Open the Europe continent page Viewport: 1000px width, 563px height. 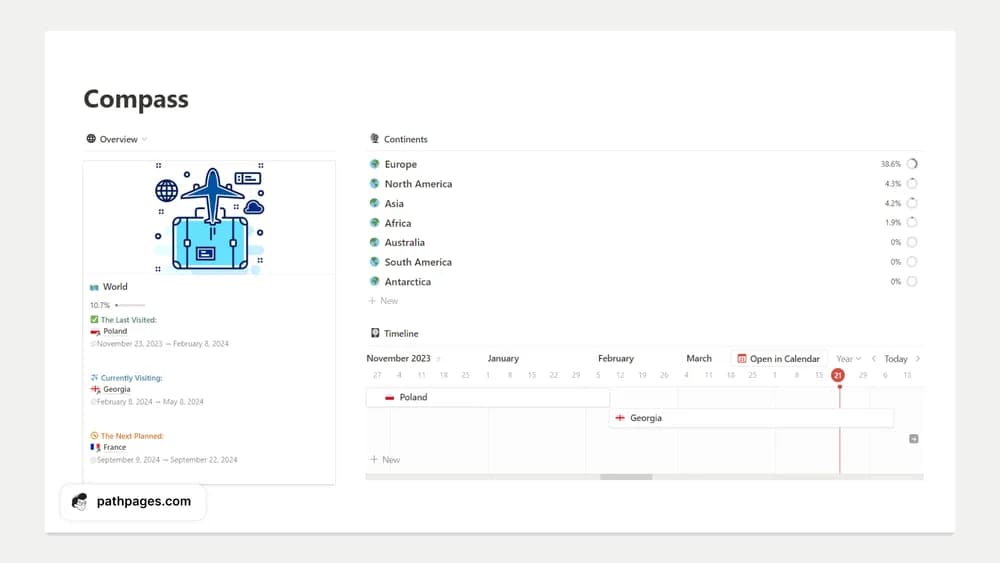coord(401,164)
